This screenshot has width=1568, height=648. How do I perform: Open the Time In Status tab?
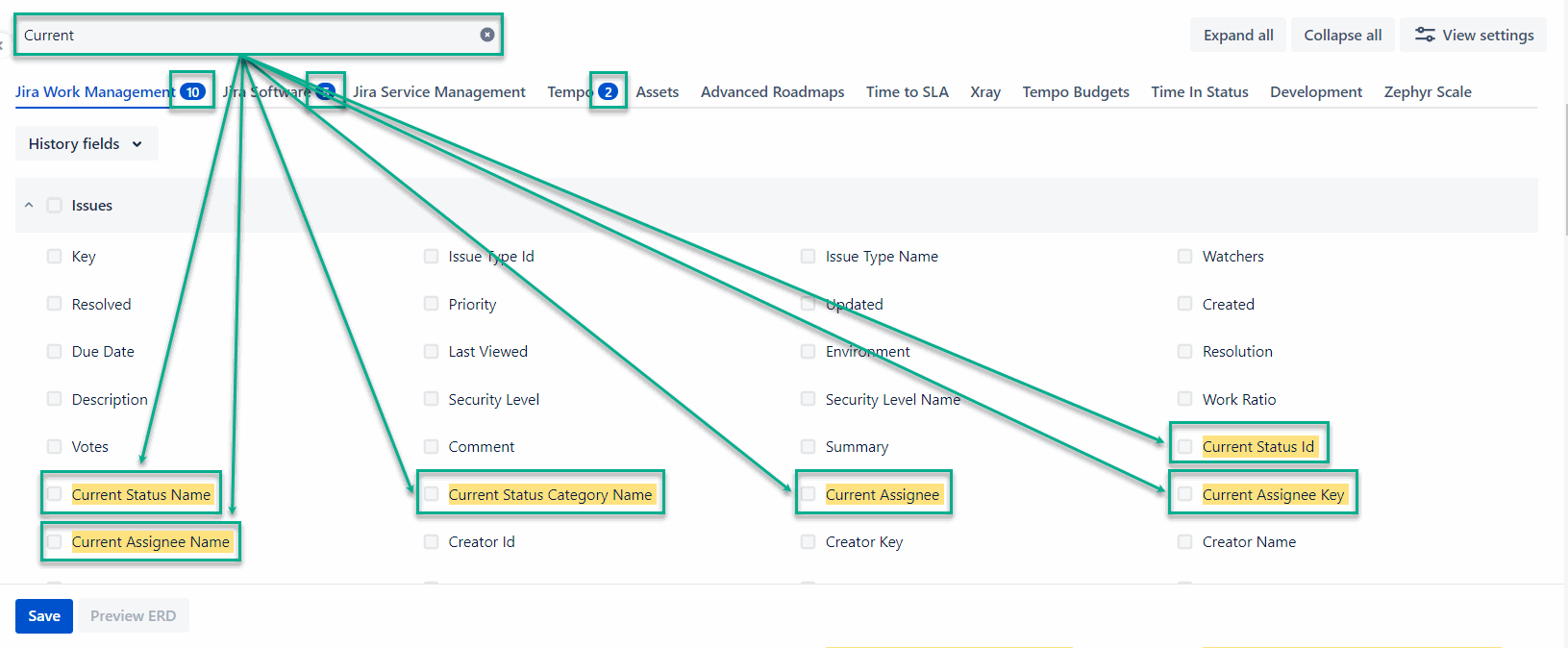1199,91
